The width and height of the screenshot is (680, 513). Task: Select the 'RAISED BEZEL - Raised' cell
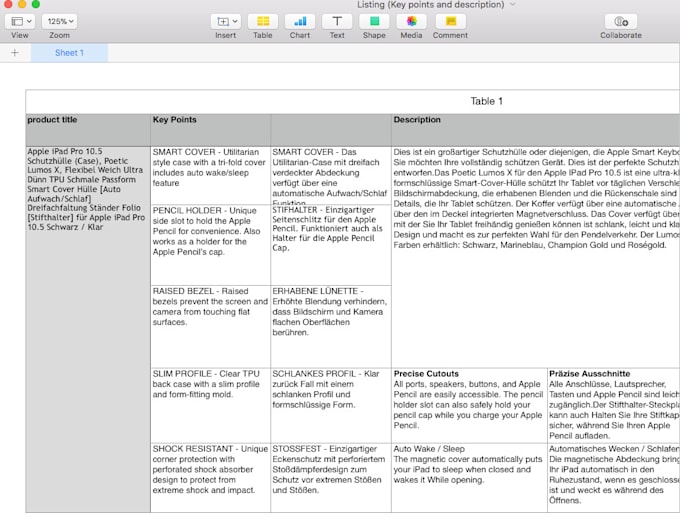[x=210, y=327]
